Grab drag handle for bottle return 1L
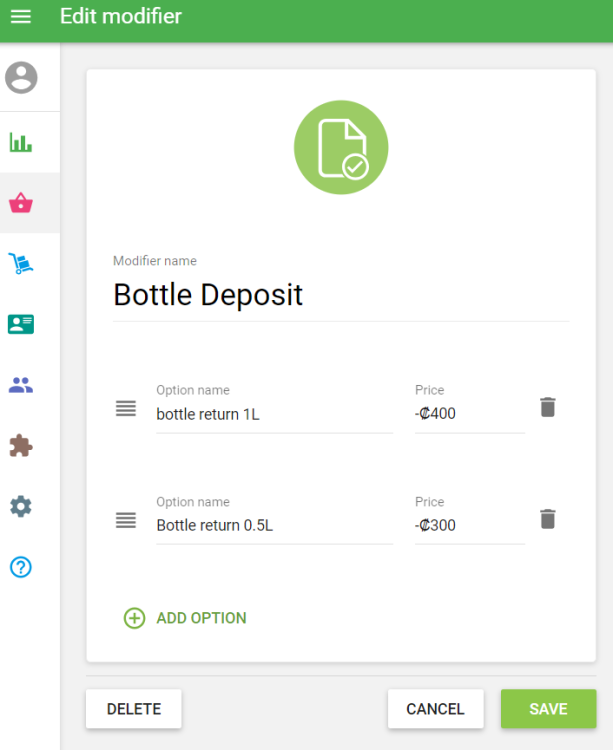Image resolution: width=613 pixels, height=750 pixels. click(x=125, y=408)
